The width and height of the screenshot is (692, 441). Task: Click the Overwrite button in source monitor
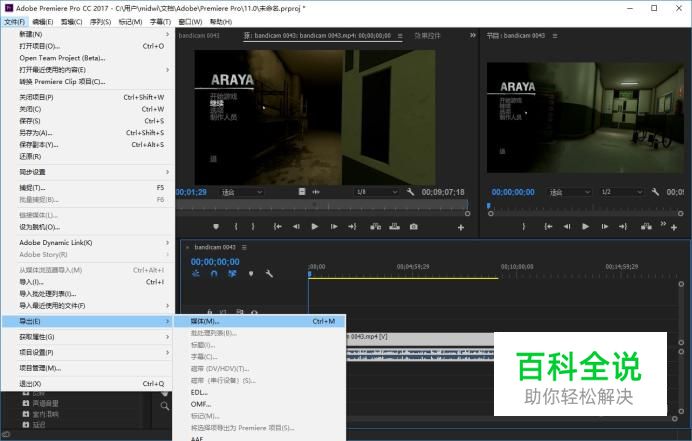pyautogui.click(x=395, y=227)
